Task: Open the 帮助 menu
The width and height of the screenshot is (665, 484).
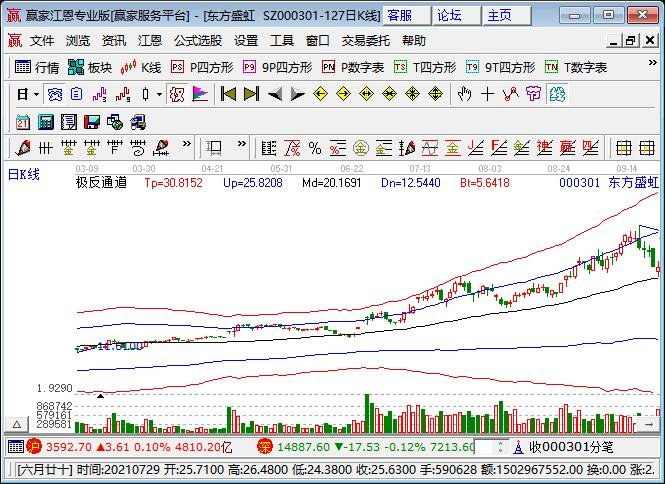Action: (414, 41)
